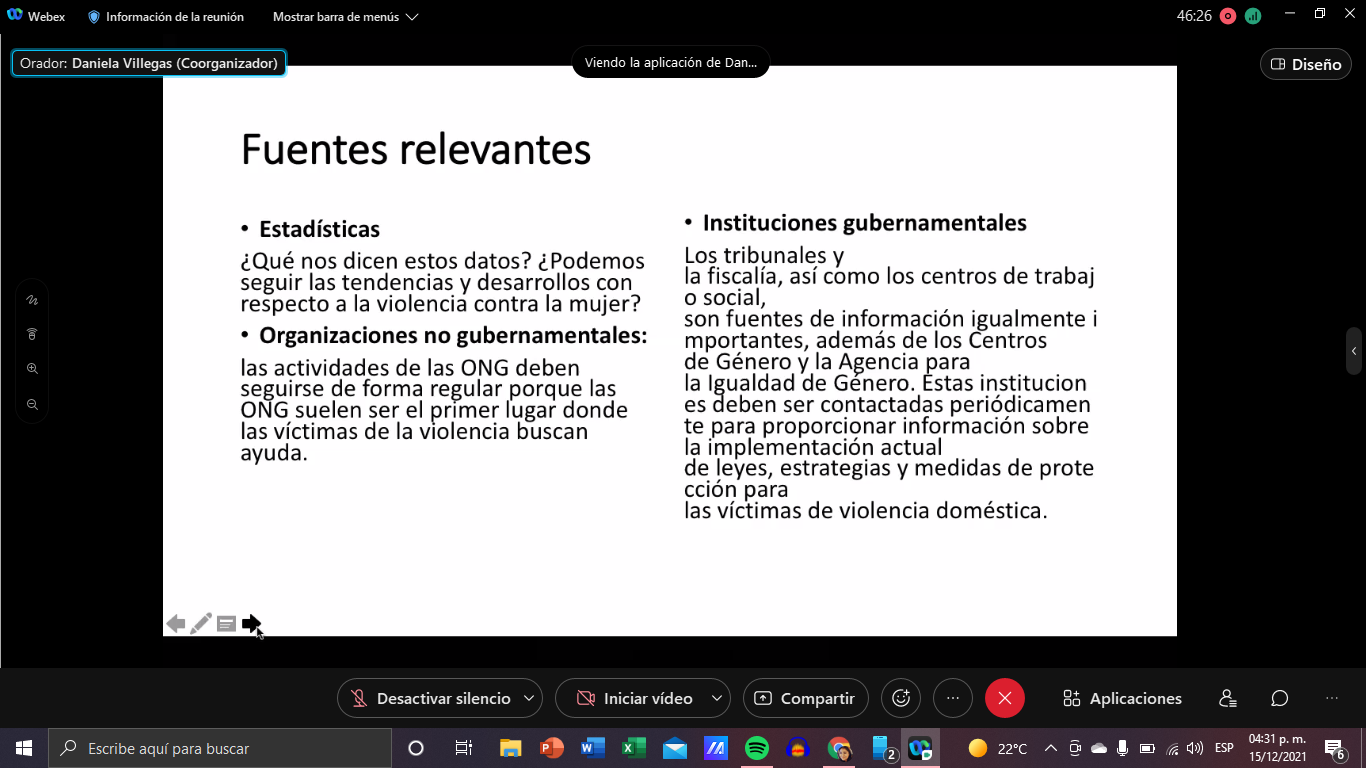Open the chat bubble icon
This screenshot has height=768, width=1366.
(x=1279, y=698)
